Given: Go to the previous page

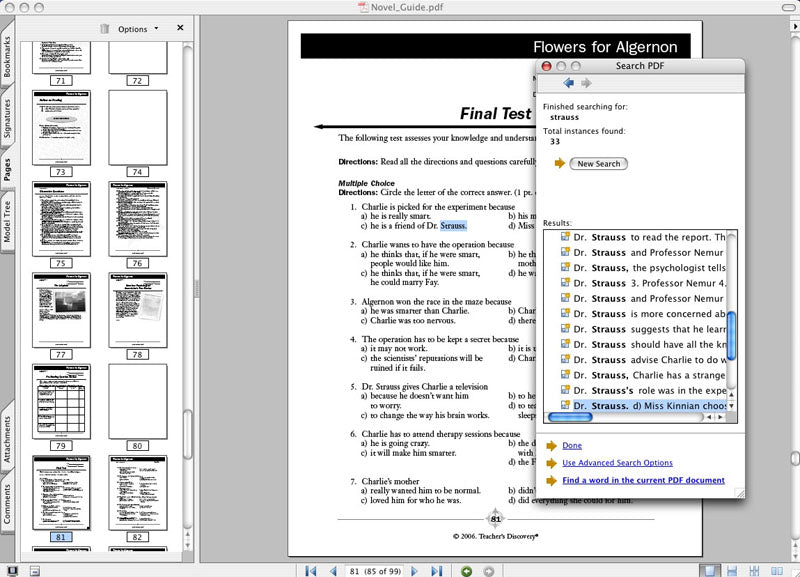Looking at the screenshot, I should point(330,570).
